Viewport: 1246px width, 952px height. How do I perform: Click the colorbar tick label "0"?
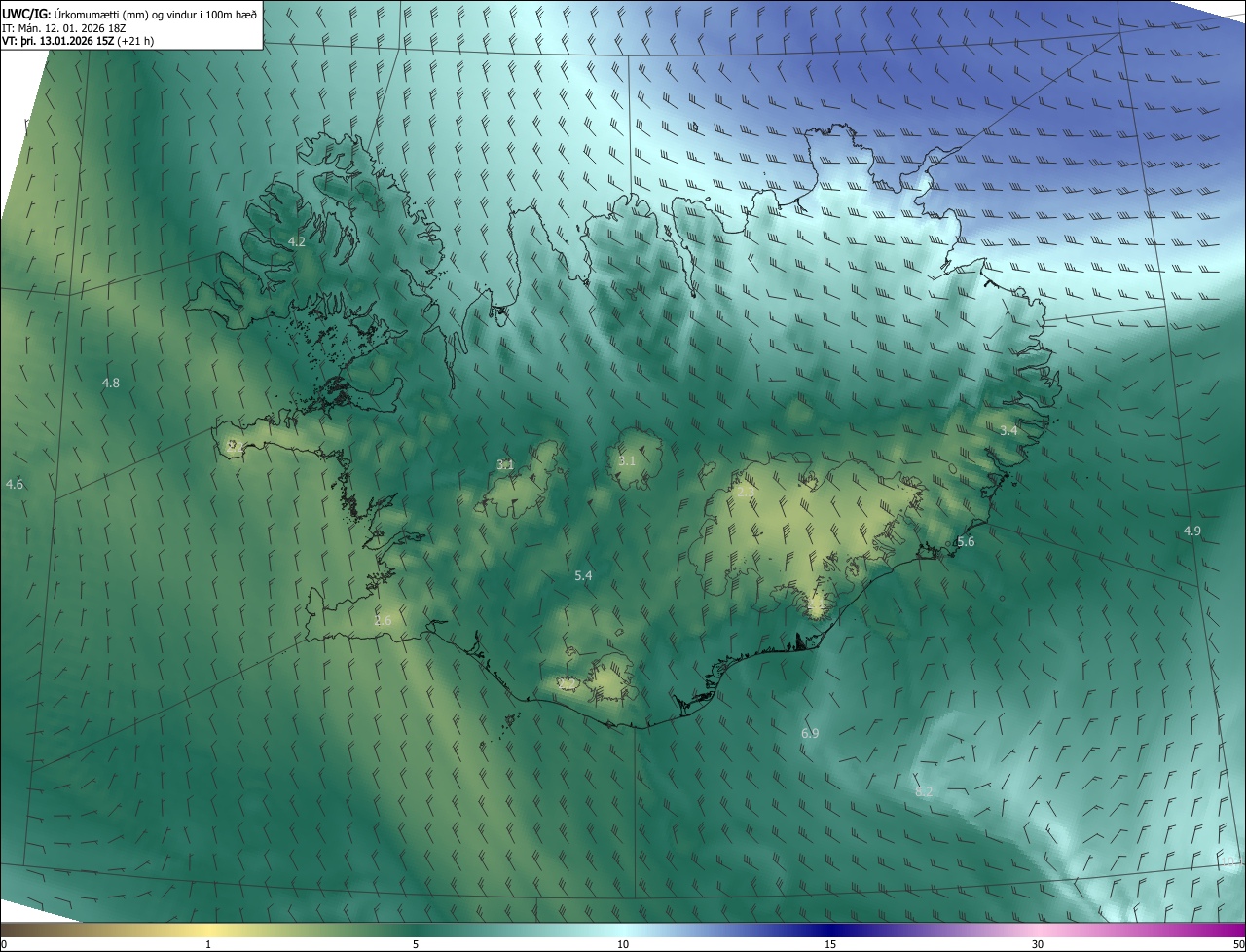tap(3, 944)
